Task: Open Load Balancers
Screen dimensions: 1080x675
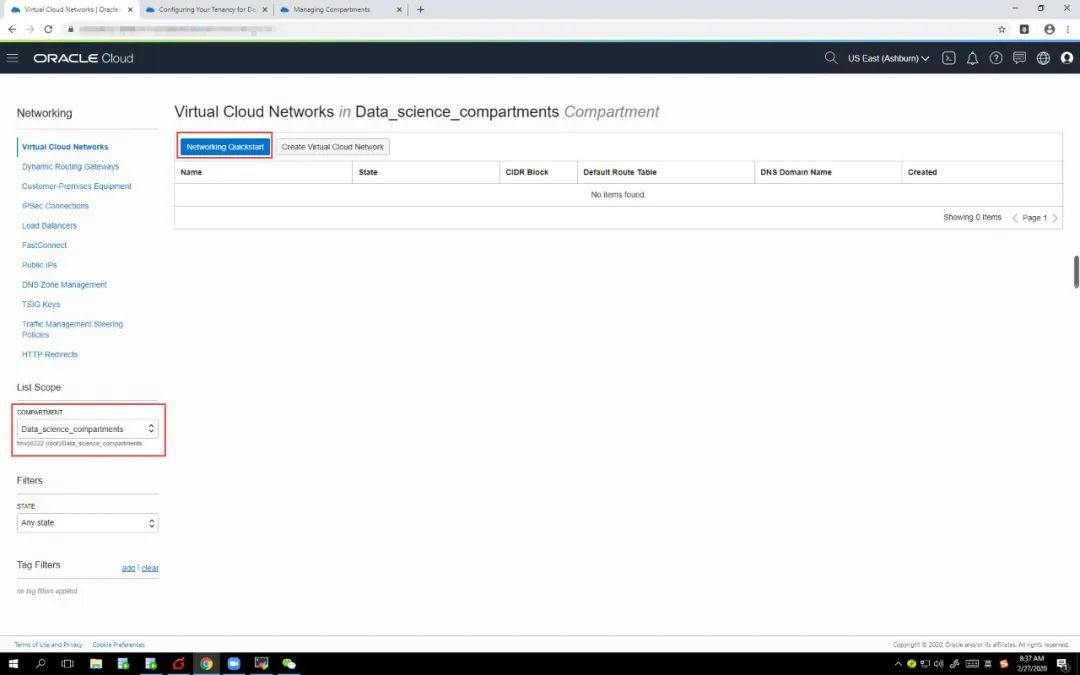Action: point(49,225)
